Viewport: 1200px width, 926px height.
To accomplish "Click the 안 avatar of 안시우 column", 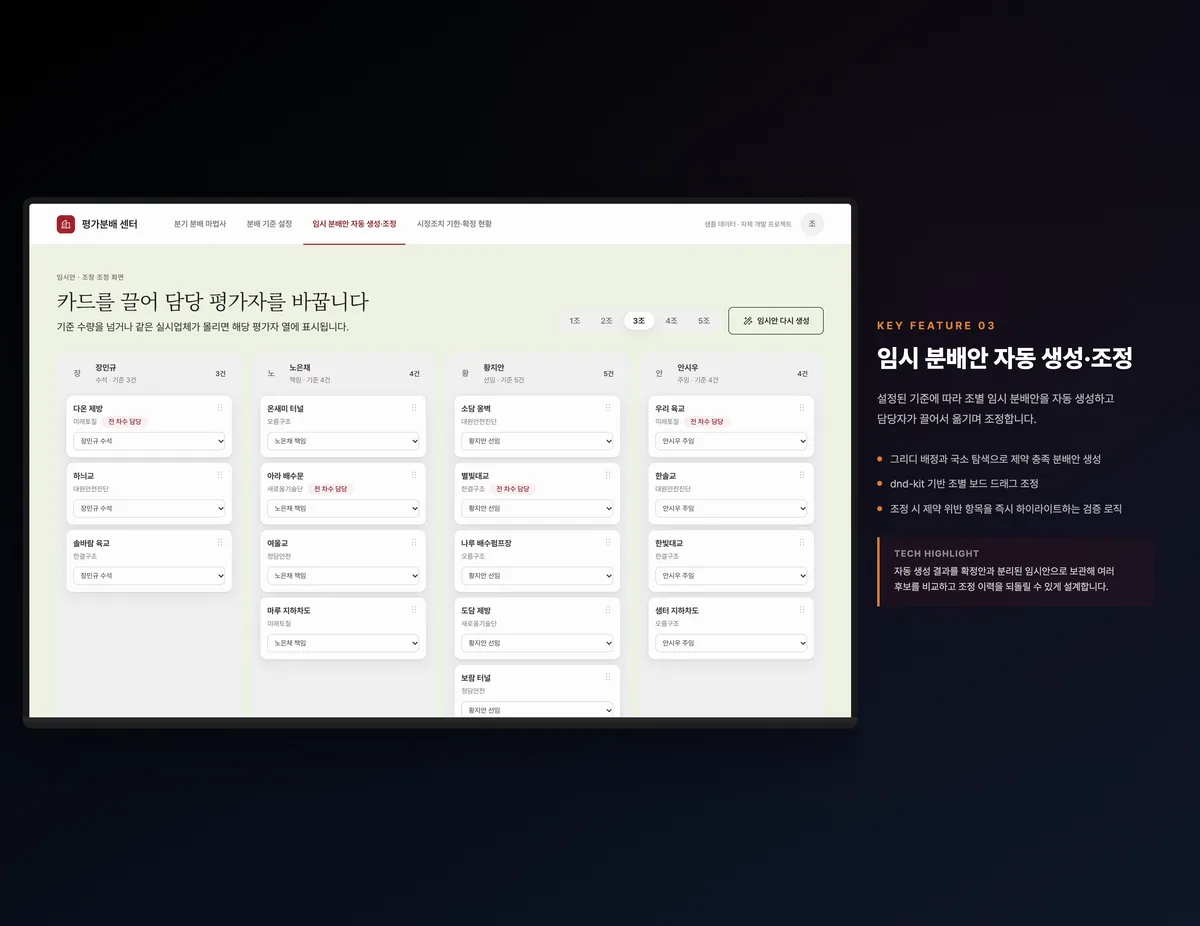I will pos(659,373).
